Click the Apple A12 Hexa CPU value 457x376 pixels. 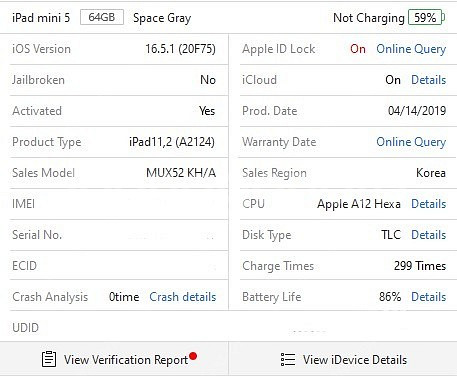click(359, 204)
